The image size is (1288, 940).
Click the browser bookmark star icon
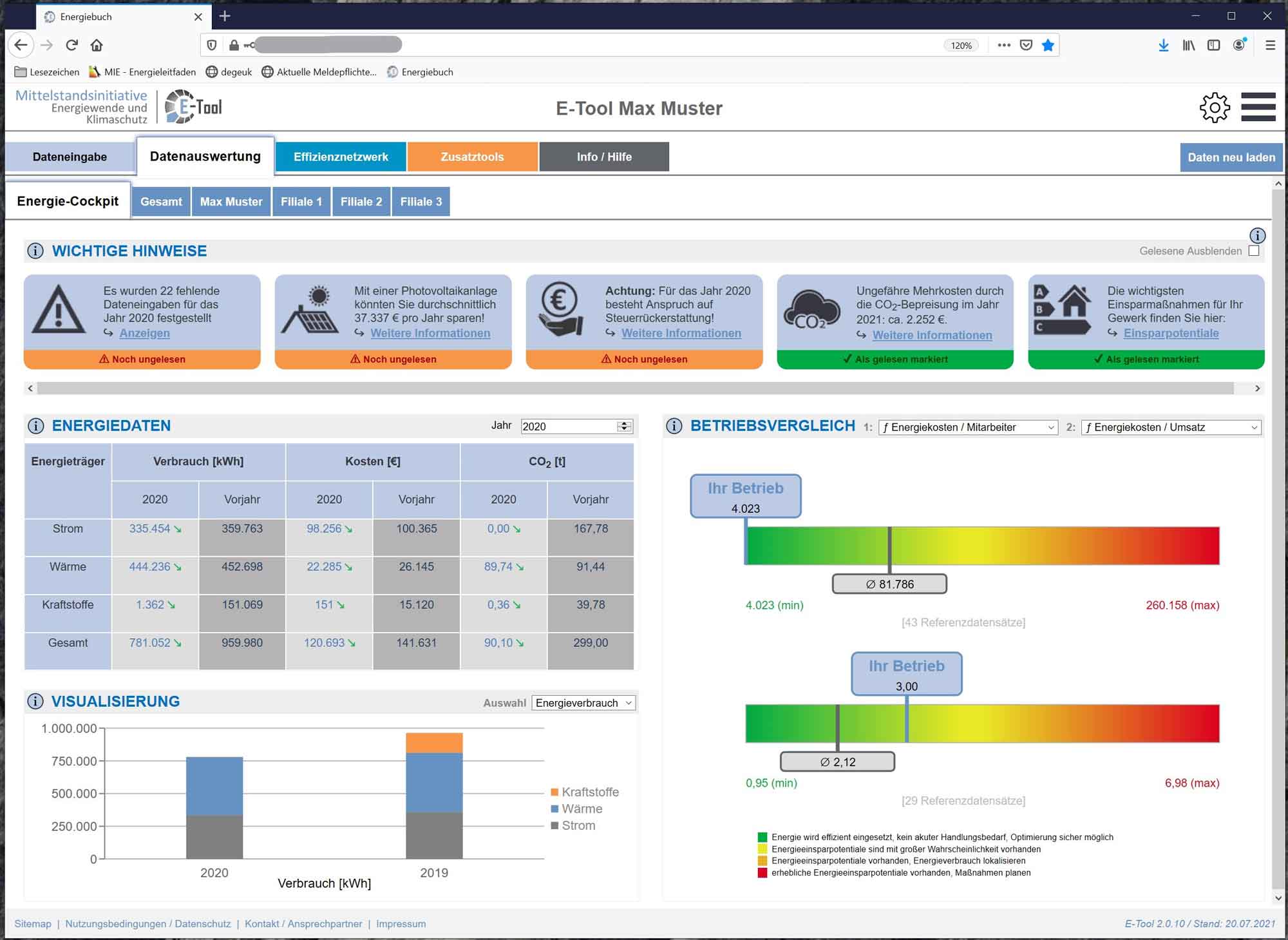tap(1048, 45)
